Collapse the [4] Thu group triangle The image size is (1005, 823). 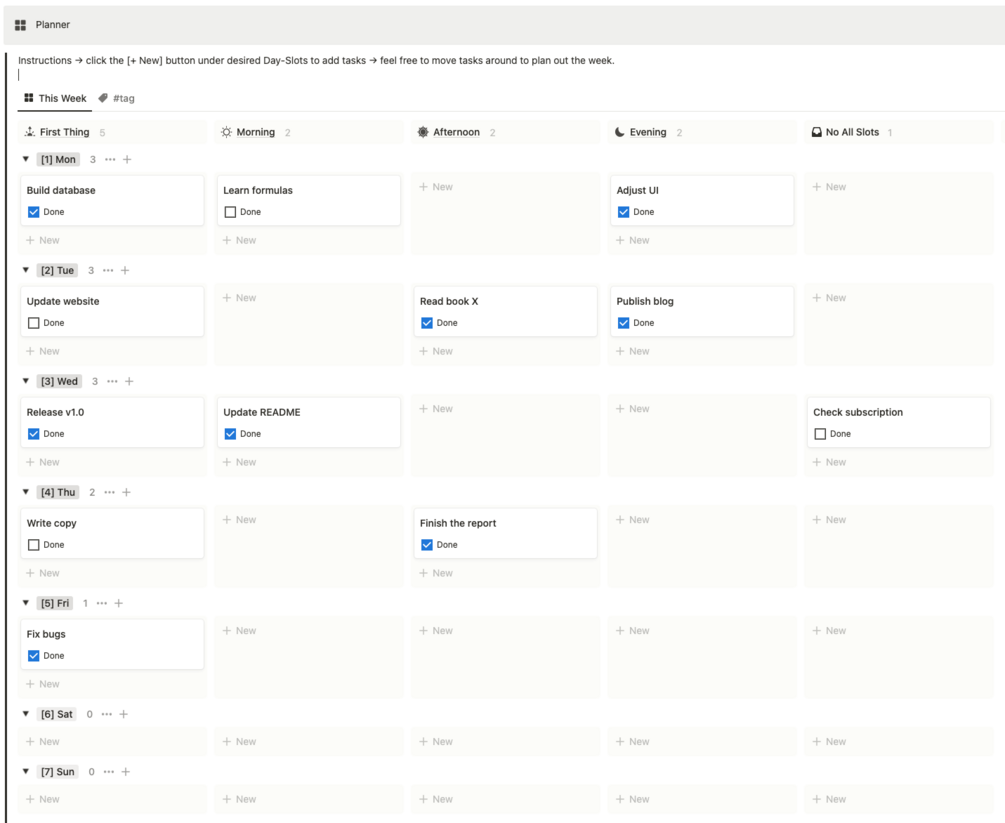(x=26, y=493)
